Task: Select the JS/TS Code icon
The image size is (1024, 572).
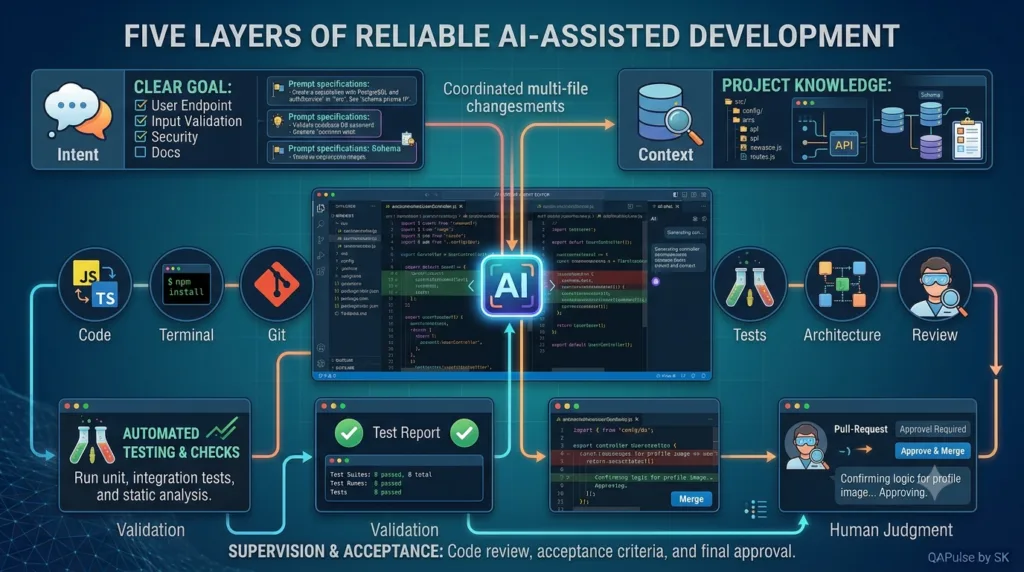Action: pos(95,285)
